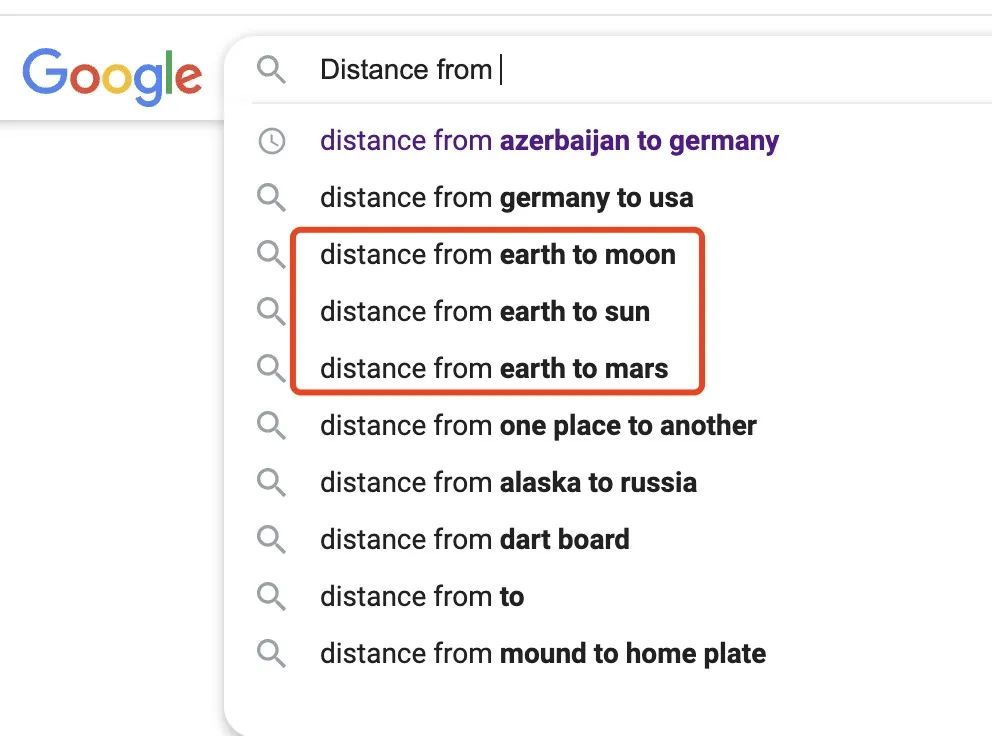992x736 pixels.
Task: Click magnifier icon beside earth to moon
Action: coord(271,255)
